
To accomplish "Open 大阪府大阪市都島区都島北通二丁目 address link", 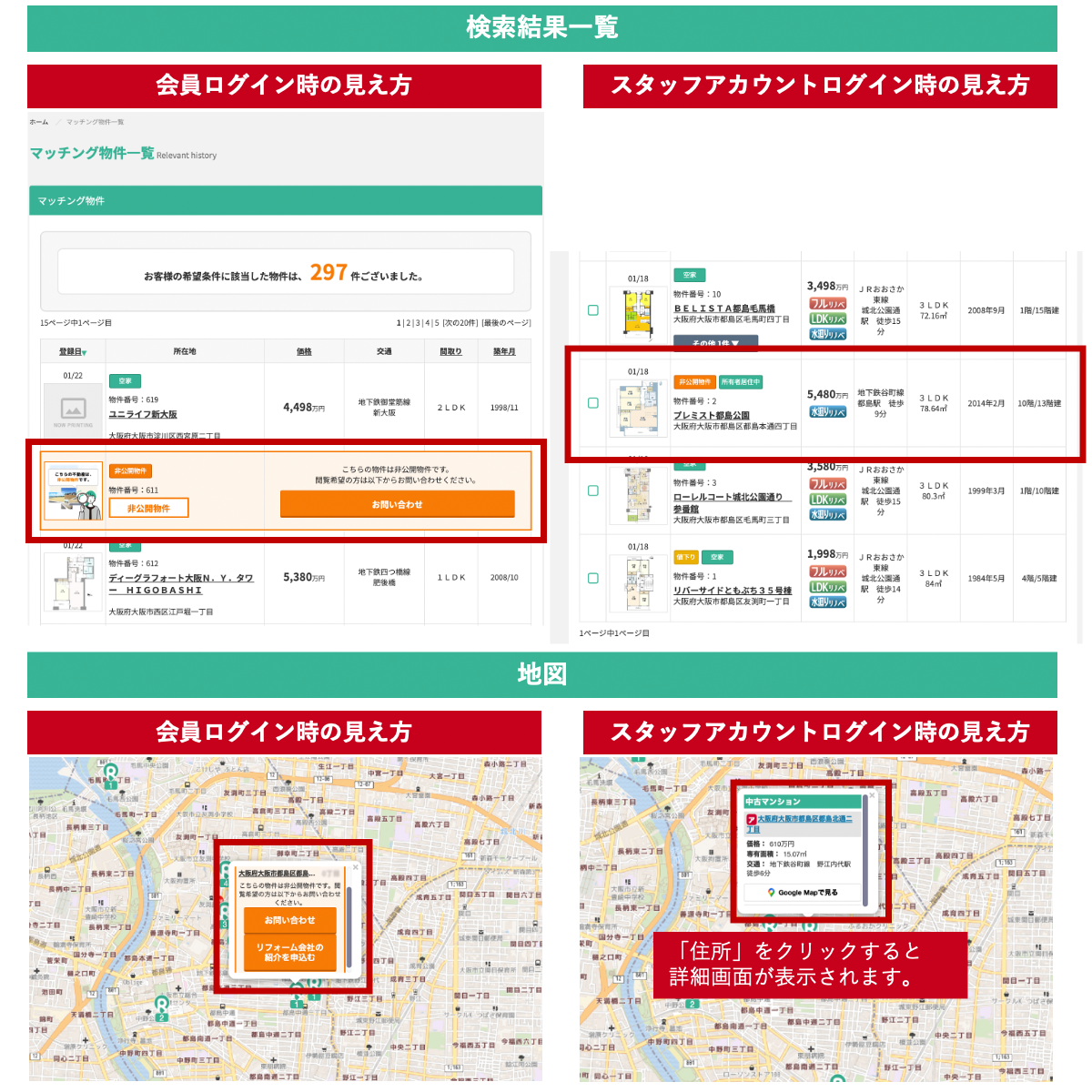I will (x=800, y=824).
